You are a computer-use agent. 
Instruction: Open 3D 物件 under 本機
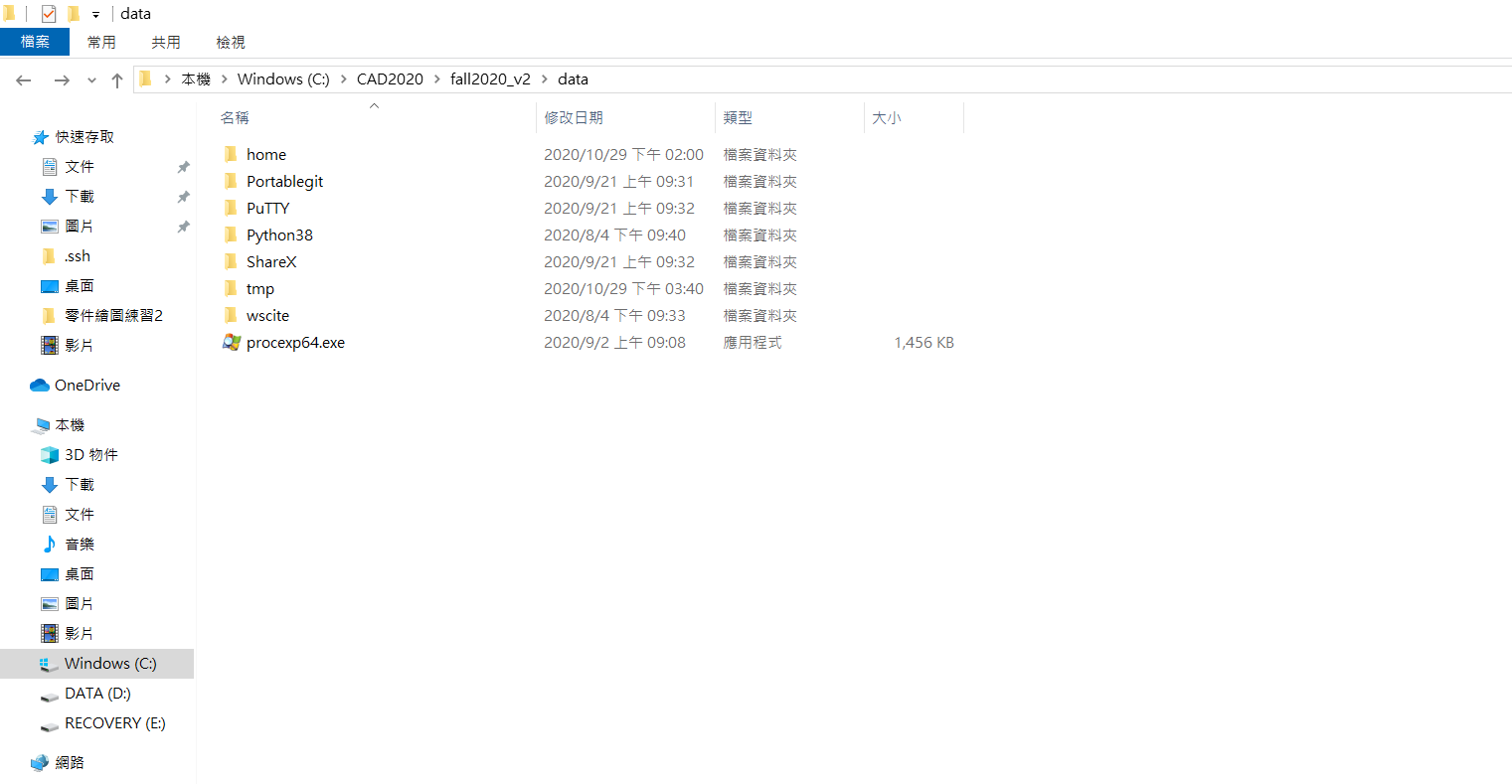click(91, 455)
